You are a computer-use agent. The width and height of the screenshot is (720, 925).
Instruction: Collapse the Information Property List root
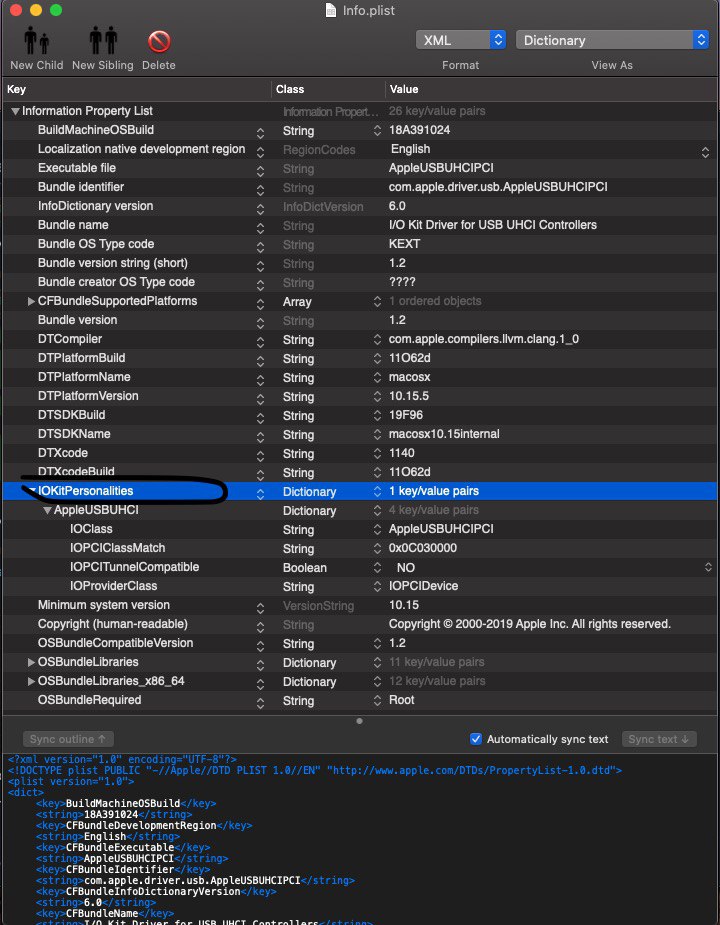[15, 111]
